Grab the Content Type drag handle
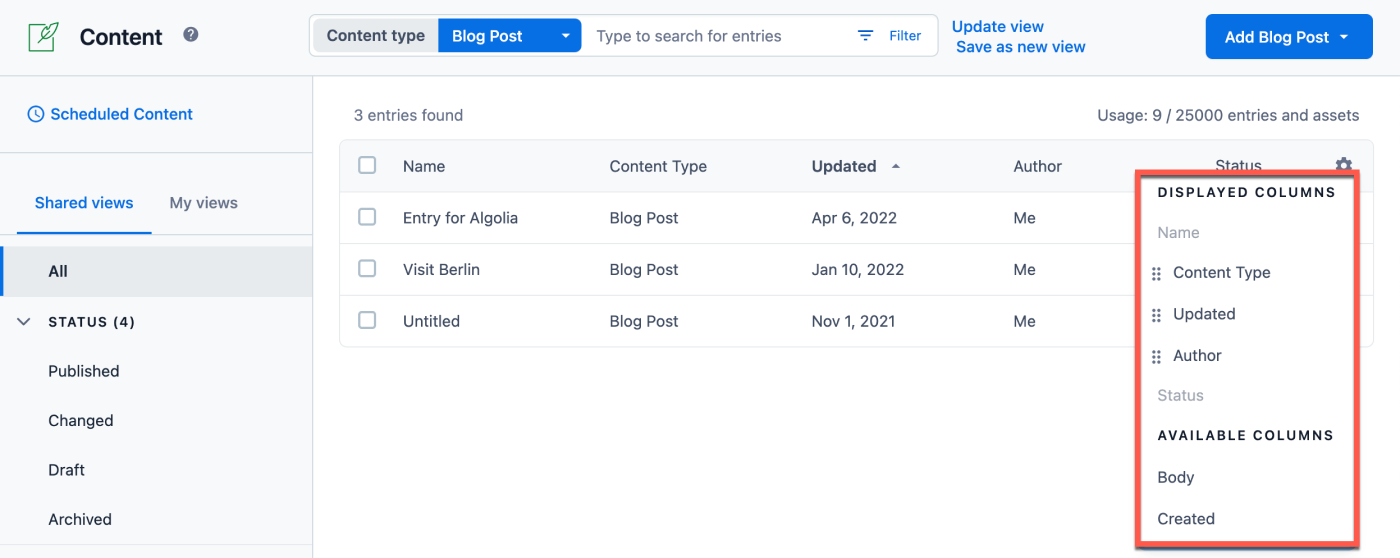1400x558 pixels. click(1156, 273)
